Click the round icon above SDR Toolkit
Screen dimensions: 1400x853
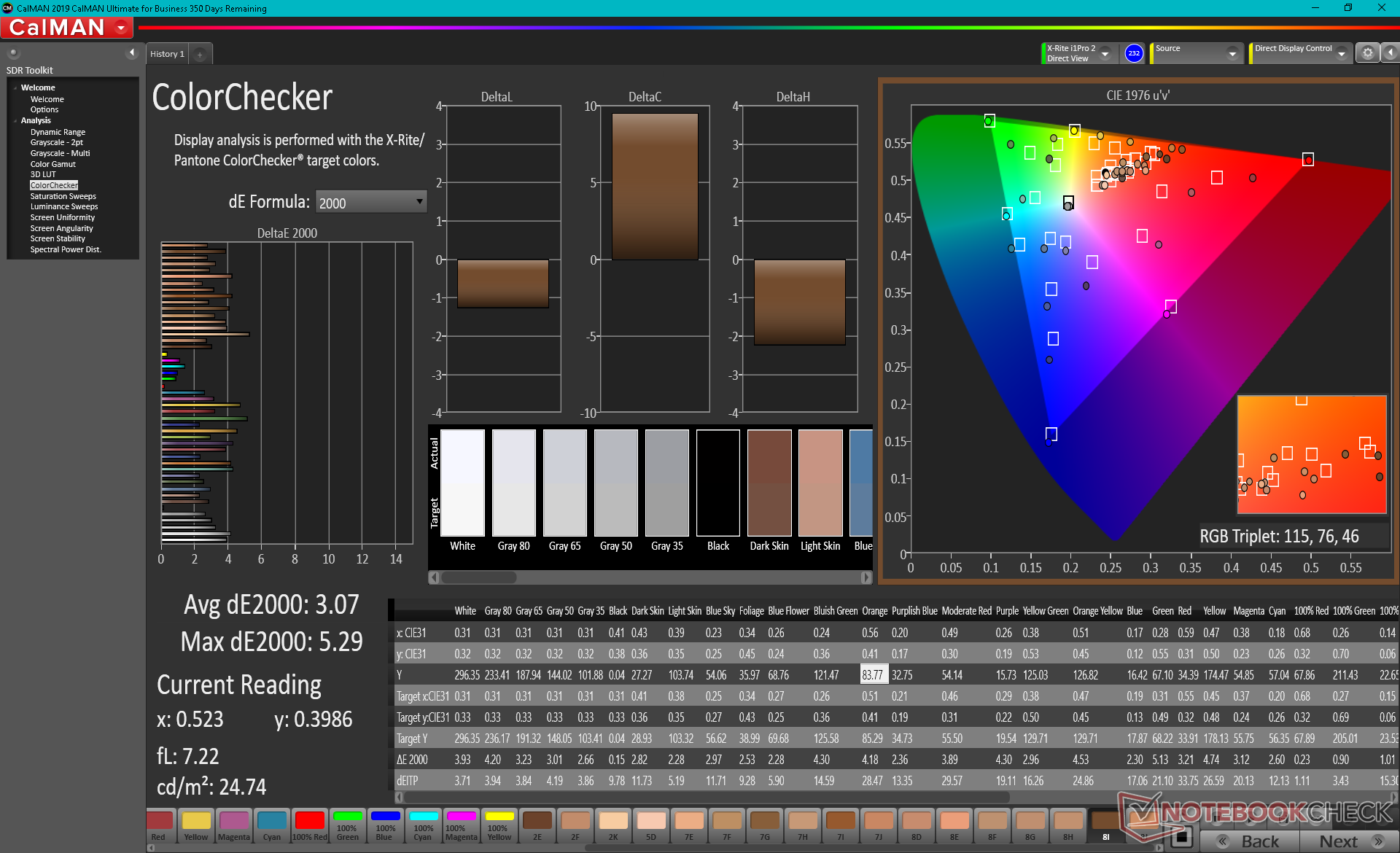coord(13,53)
